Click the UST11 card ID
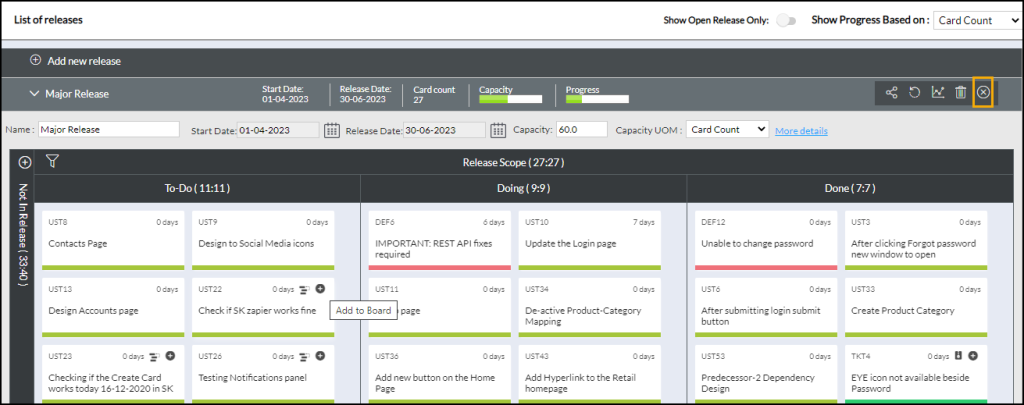1024x405 pixels. [385, 289]
